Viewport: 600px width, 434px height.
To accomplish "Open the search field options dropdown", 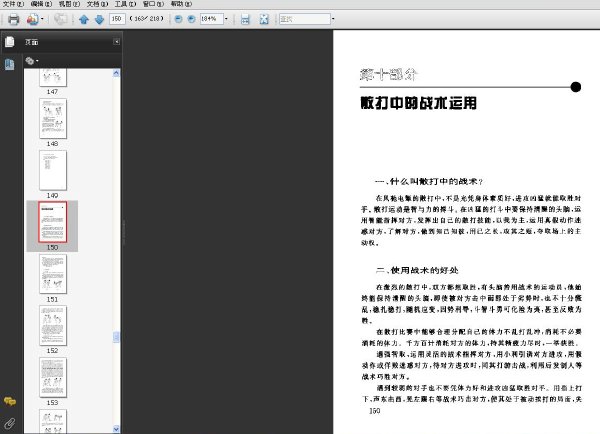I will 333,19.
